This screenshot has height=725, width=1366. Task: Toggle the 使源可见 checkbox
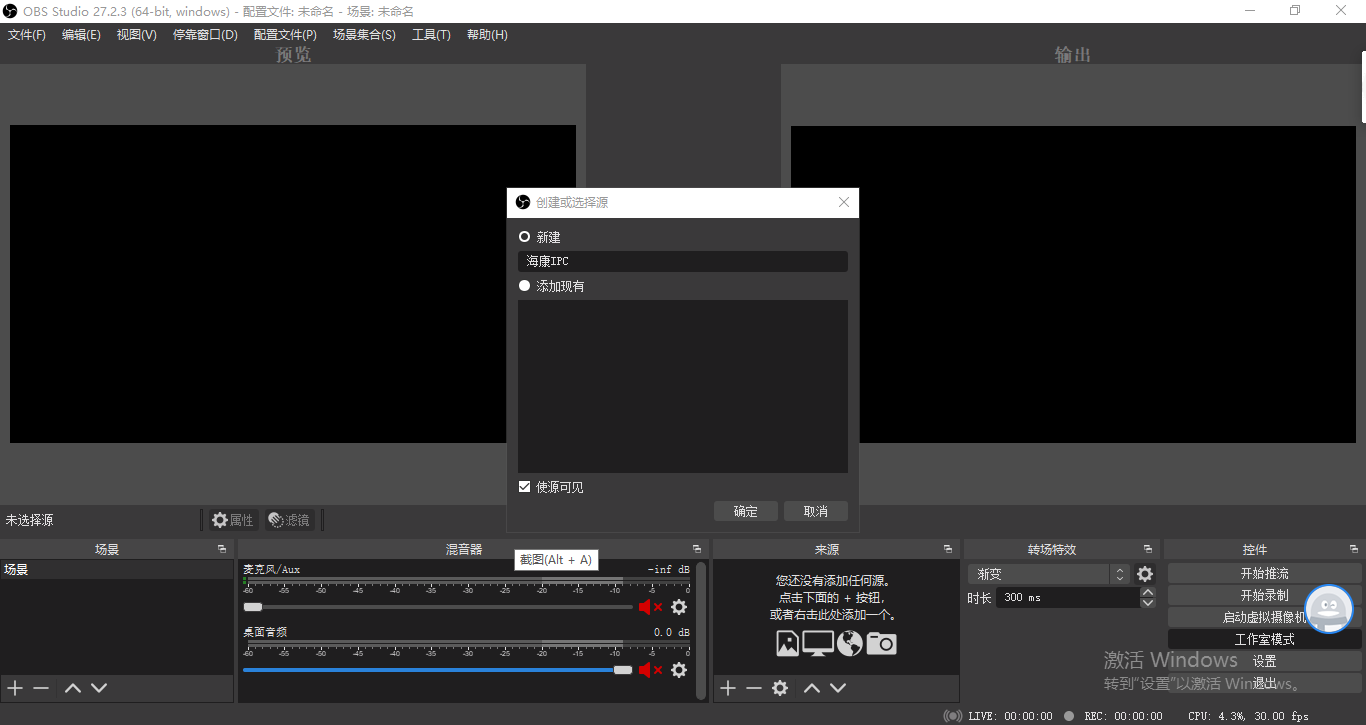[x=525, y=487]
